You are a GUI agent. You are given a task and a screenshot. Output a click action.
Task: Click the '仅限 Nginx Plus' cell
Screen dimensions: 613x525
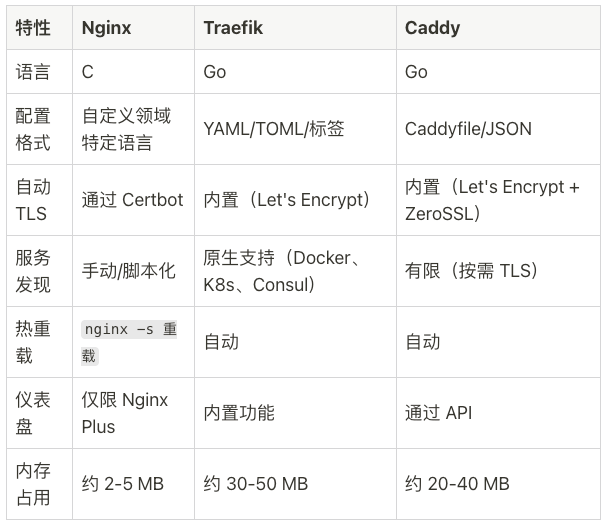tap(125, 413)
